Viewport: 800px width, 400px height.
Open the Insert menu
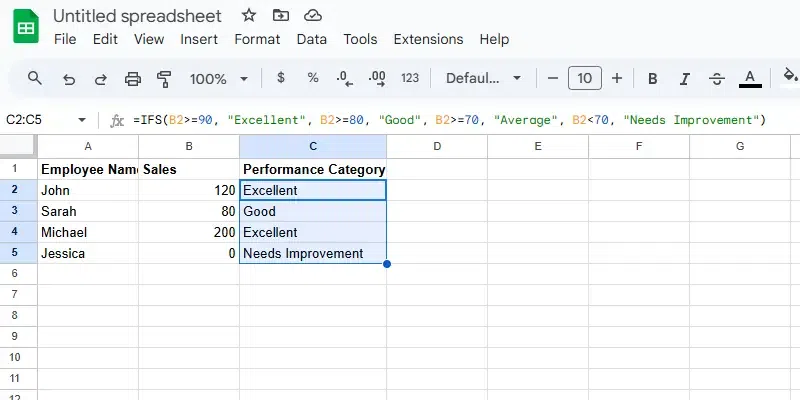point(199,39)
